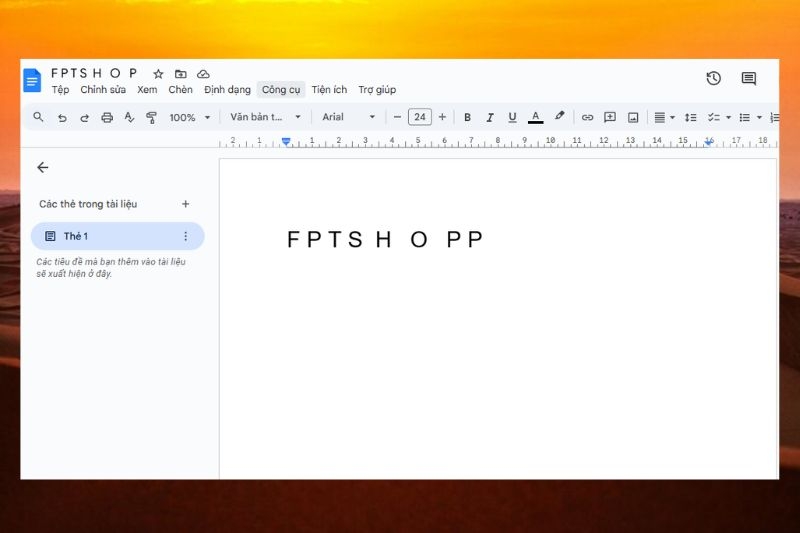Open line and paragraph spacing
This screenshot has height=533, width=800.
click(x=690, y=117)
